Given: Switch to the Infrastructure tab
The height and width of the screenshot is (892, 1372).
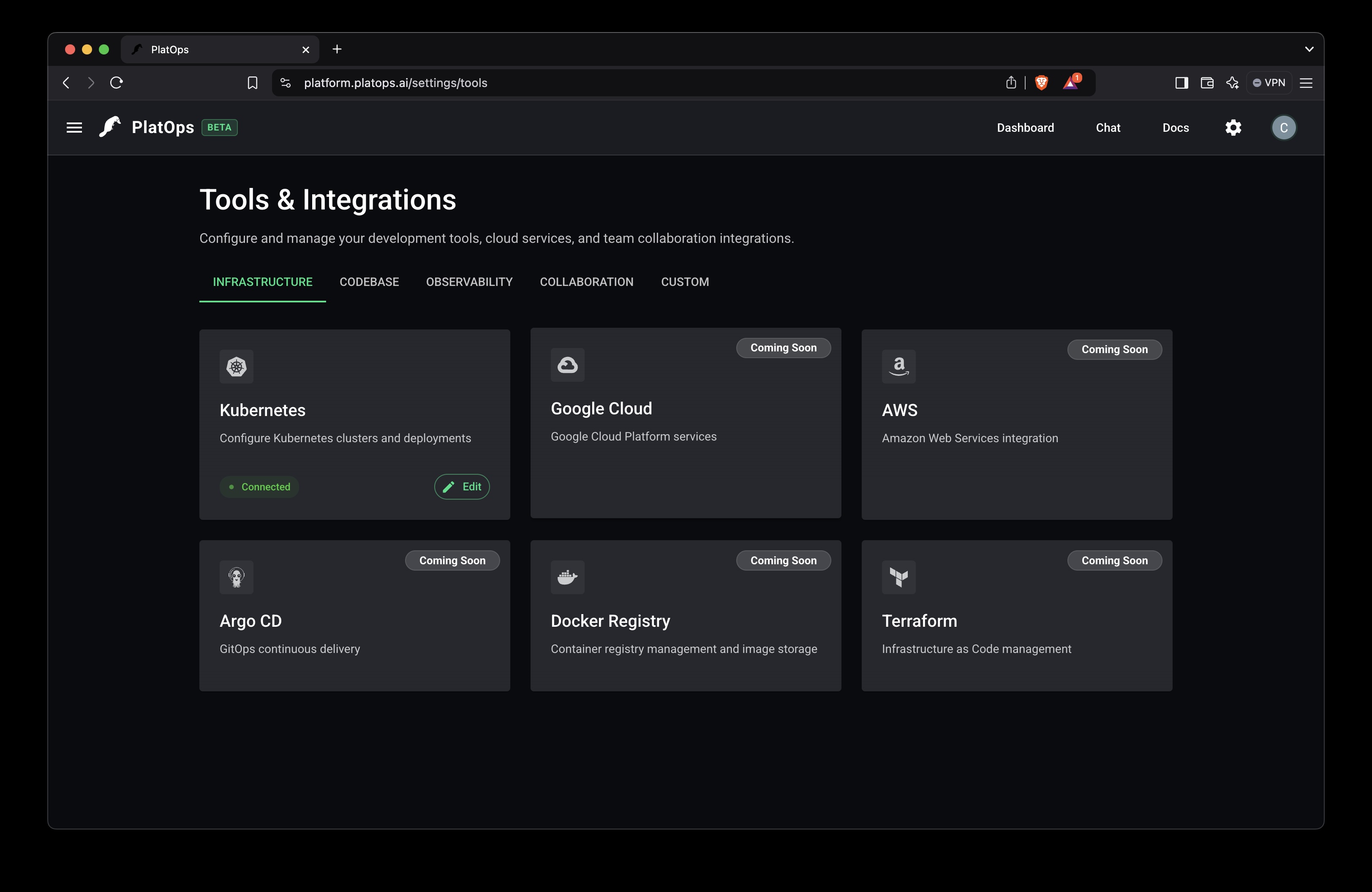Looking at the screenshot, I should (x=262, y=282).
